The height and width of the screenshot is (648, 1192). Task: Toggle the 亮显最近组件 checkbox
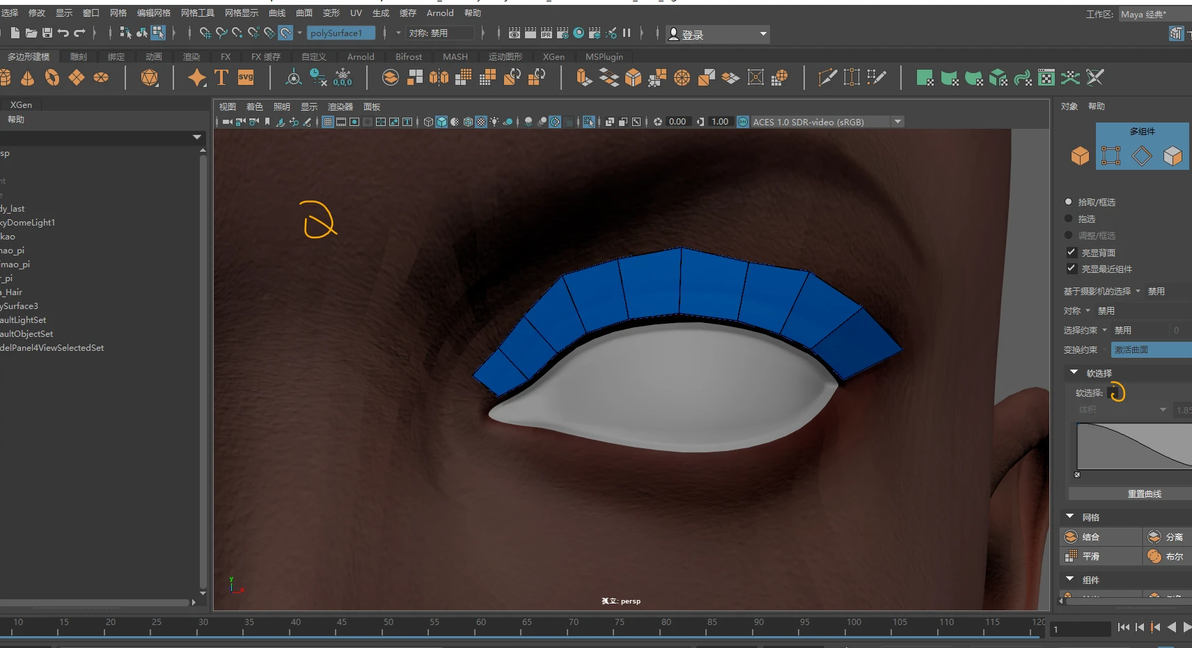coord(1071,269)
